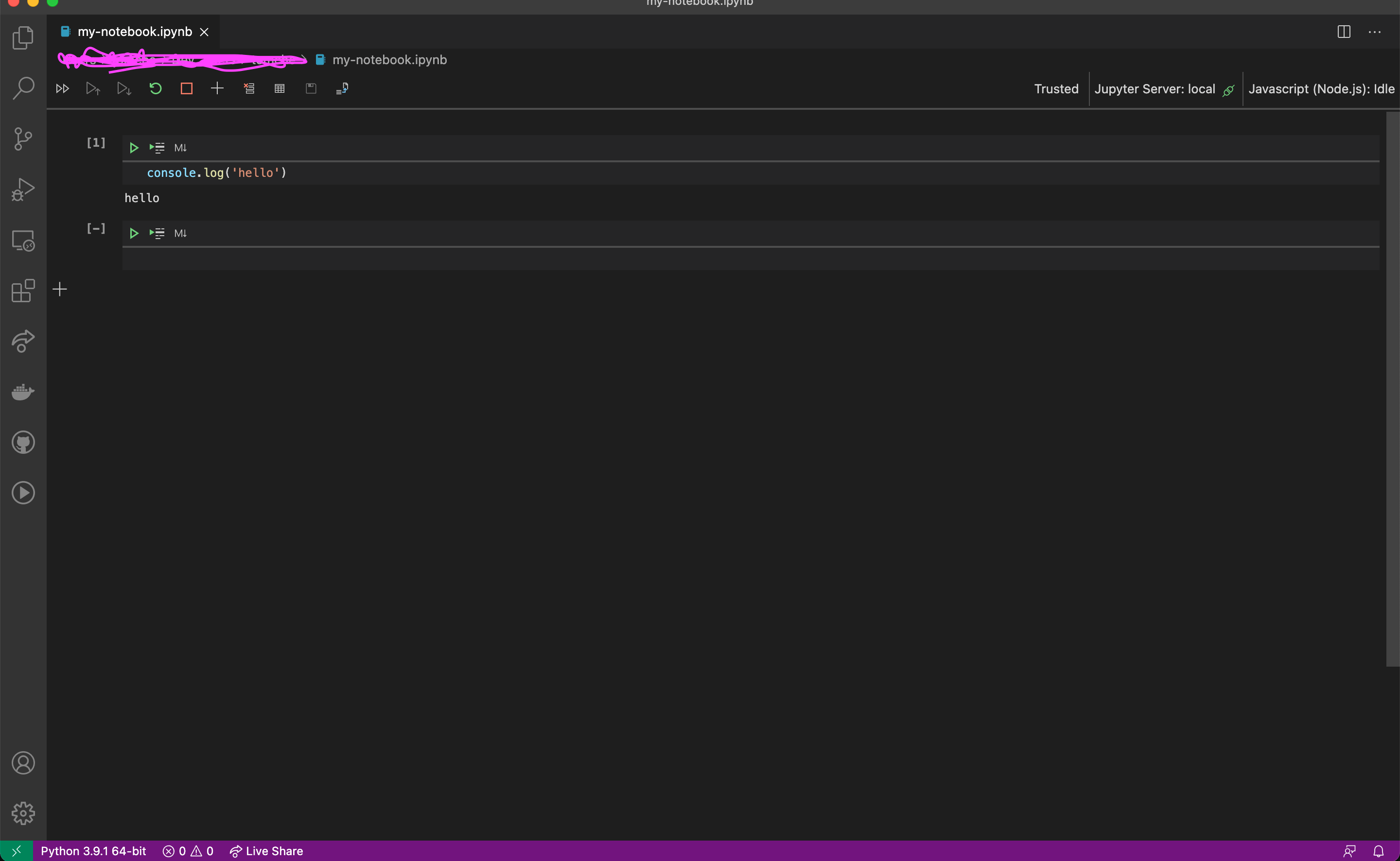Save the notebook via toolbar save icon

(x=311, y=88)
